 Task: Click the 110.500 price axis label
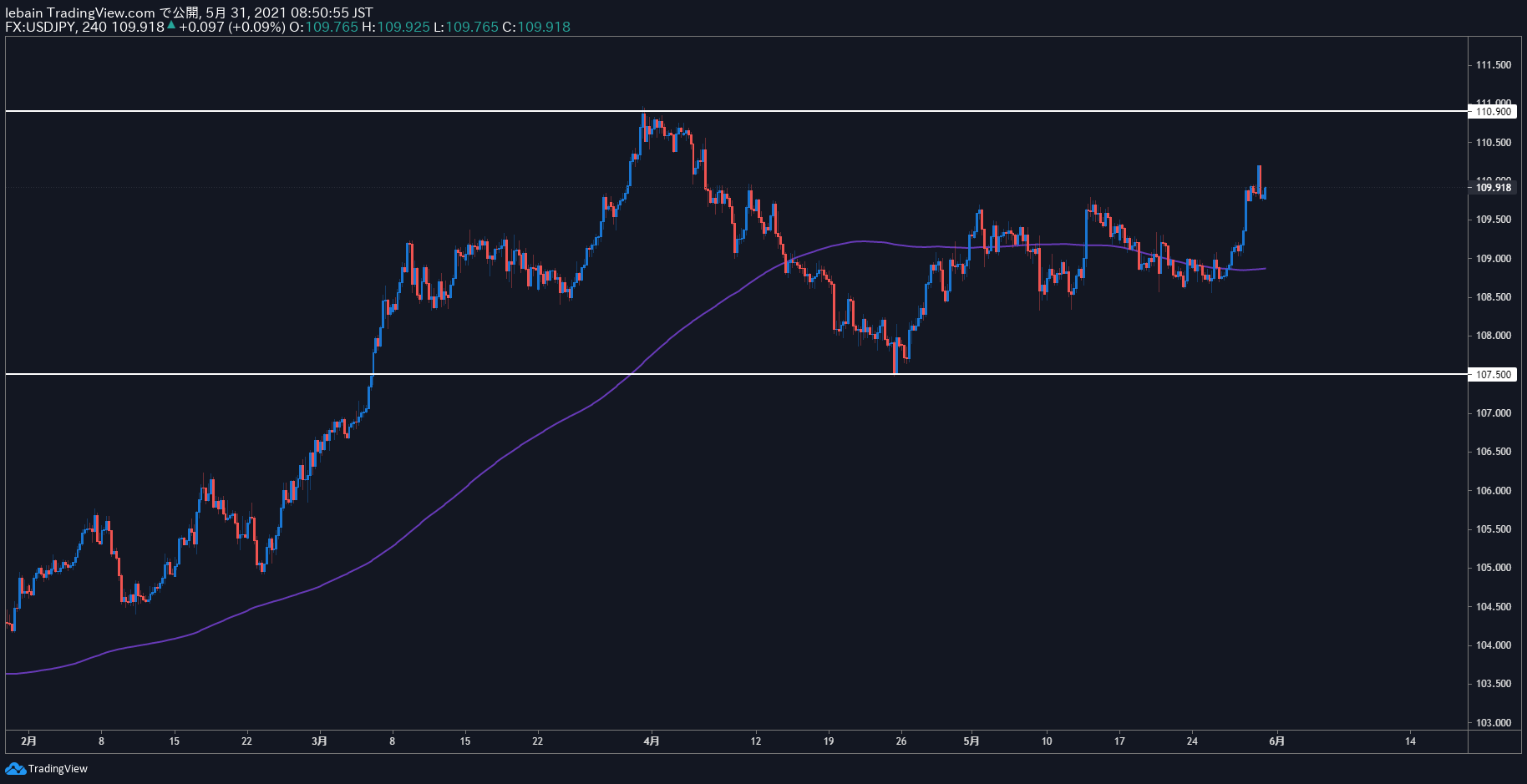tap(1493, 143)
